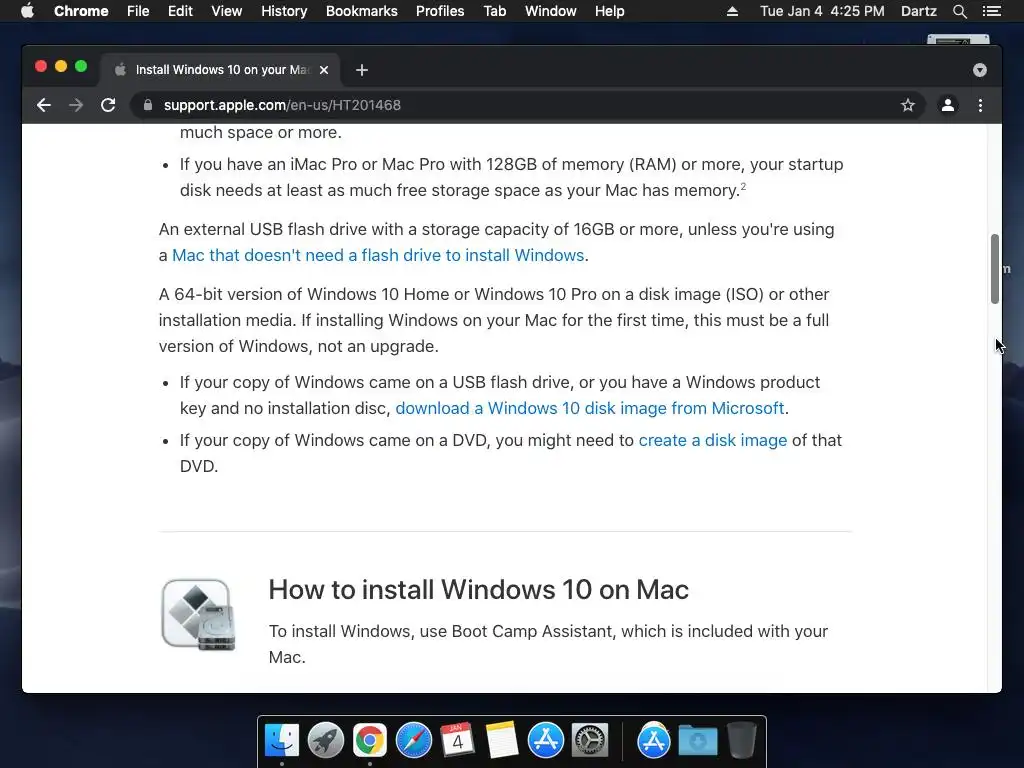
Task: Click the desktop drive icon behind Chrome
Action: (958, 40)
